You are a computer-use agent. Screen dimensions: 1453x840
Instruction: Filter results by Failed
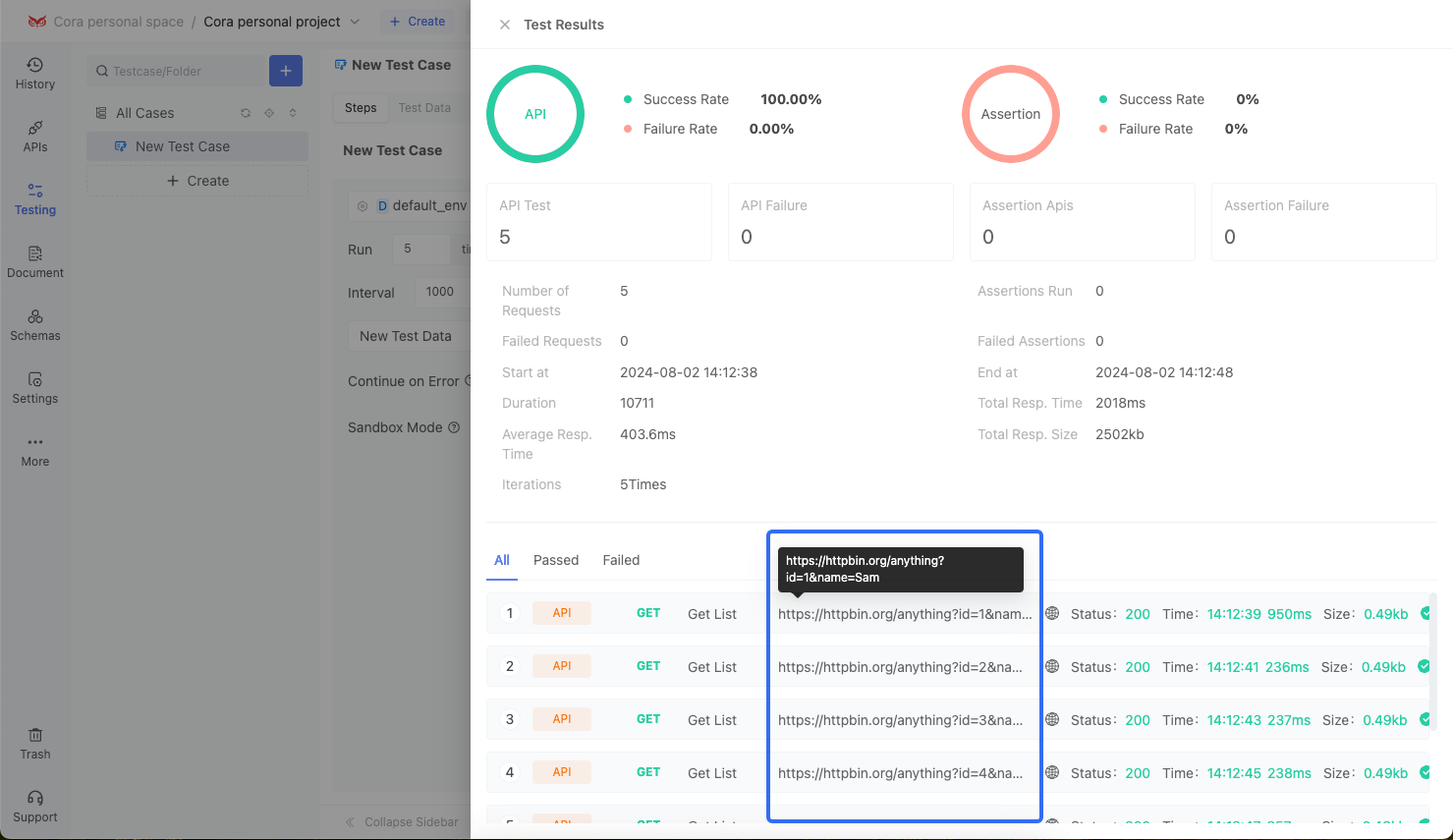621,560
